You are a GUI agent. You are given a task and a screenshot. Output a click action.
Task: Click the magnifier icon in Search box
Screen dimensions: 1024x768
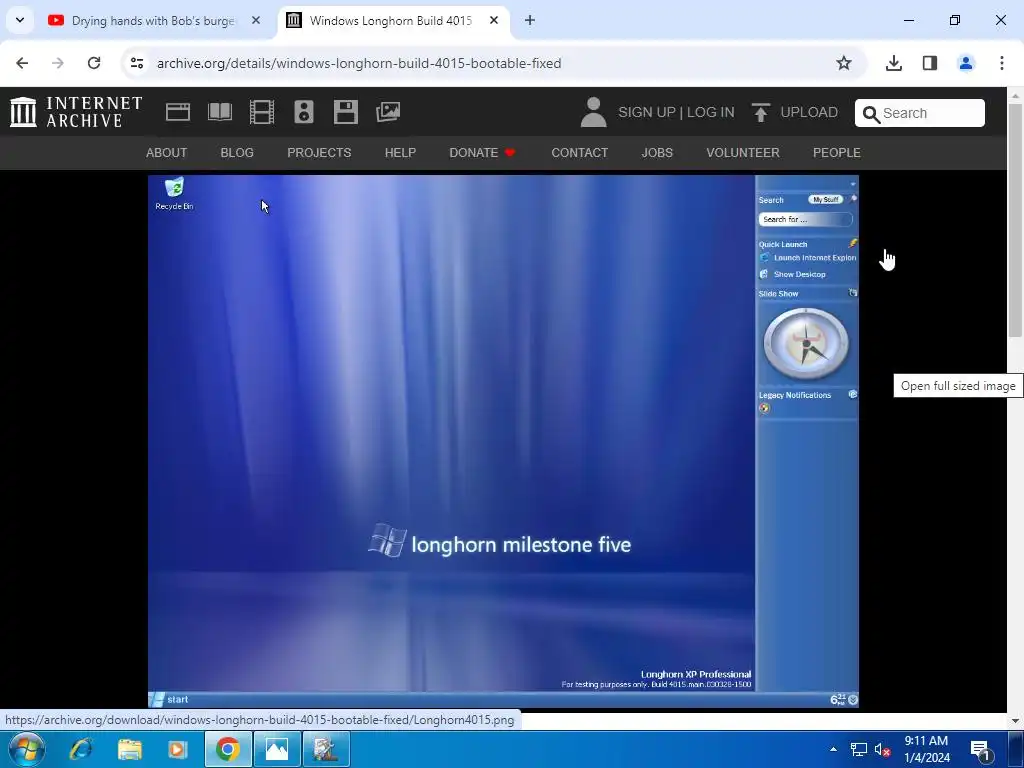point(871,114)
